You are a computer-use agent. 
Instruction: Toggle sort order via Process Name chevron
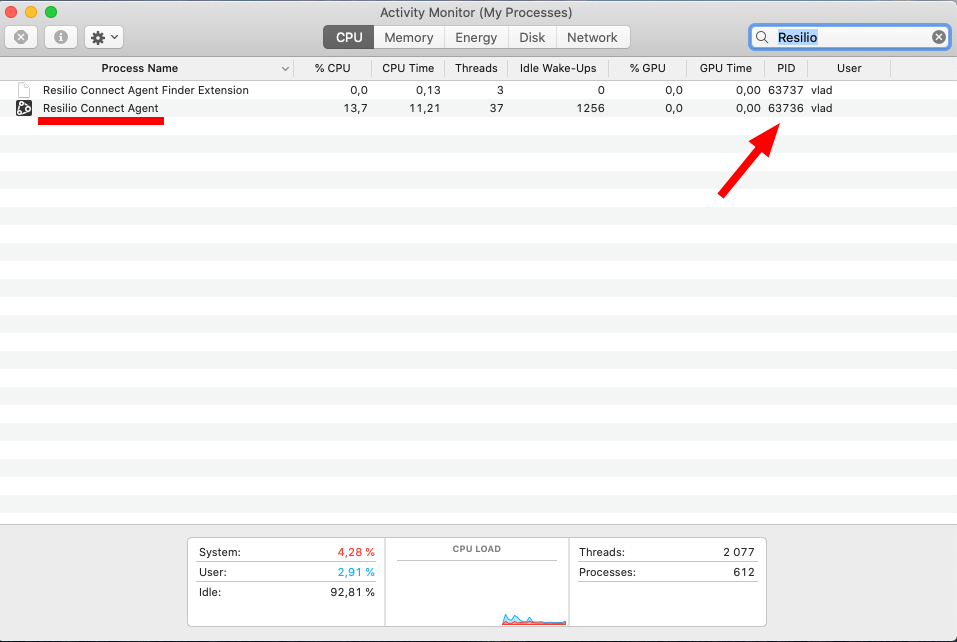[286, 68]
